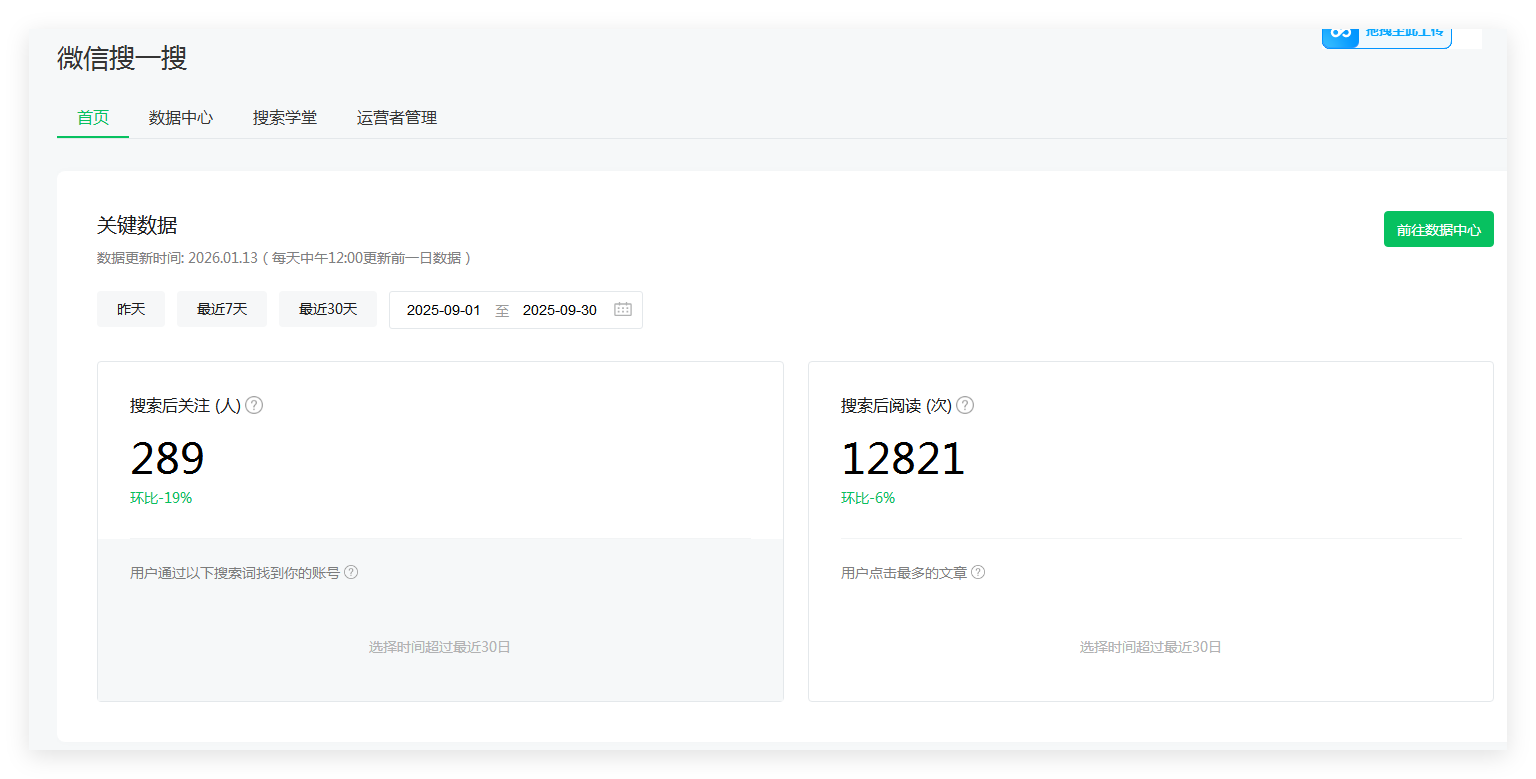The height and width of the screenshot is (779, 1536).
Task: Switch to the 数据中心 tab
Action: 181,118
